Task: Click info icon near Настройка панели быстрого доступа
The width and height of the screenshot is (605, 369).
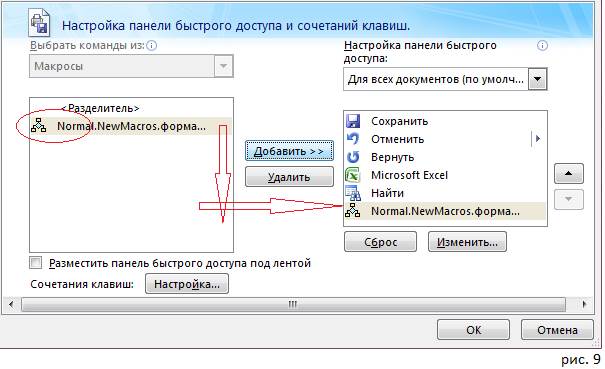Action: tap(542, 46)
